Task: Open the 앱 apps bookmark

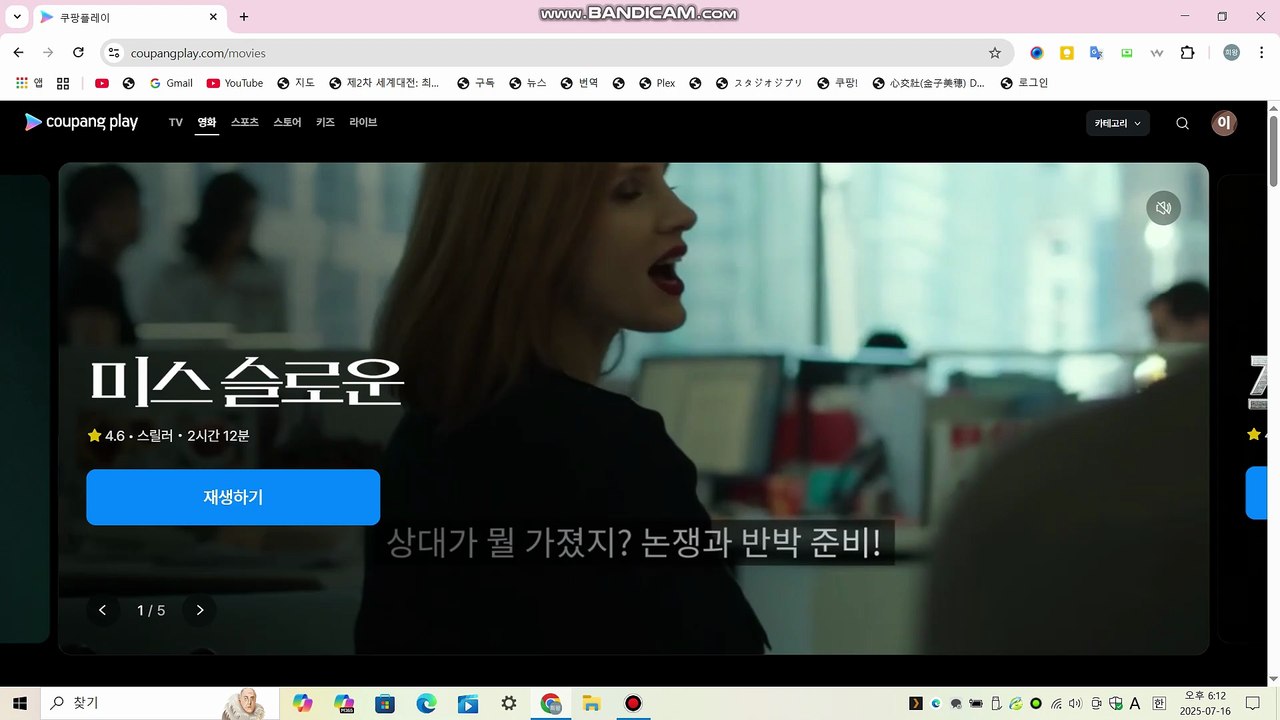Action: click(30, 83)
